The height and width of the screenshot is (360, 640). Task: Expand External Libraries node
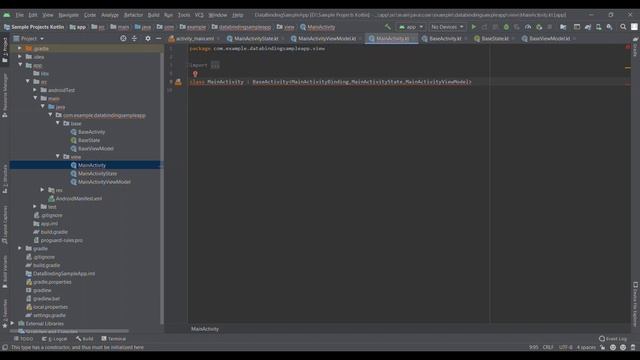coord(12,323)
